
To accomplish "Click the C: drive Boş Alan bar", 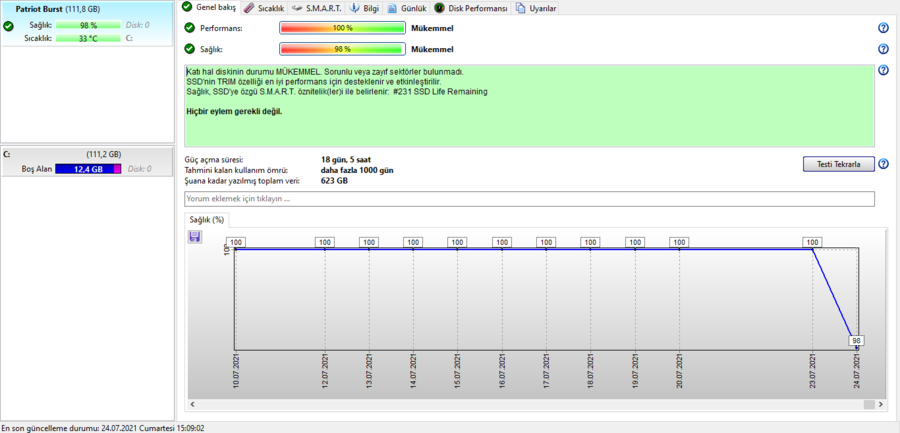I will coord(88,169).
